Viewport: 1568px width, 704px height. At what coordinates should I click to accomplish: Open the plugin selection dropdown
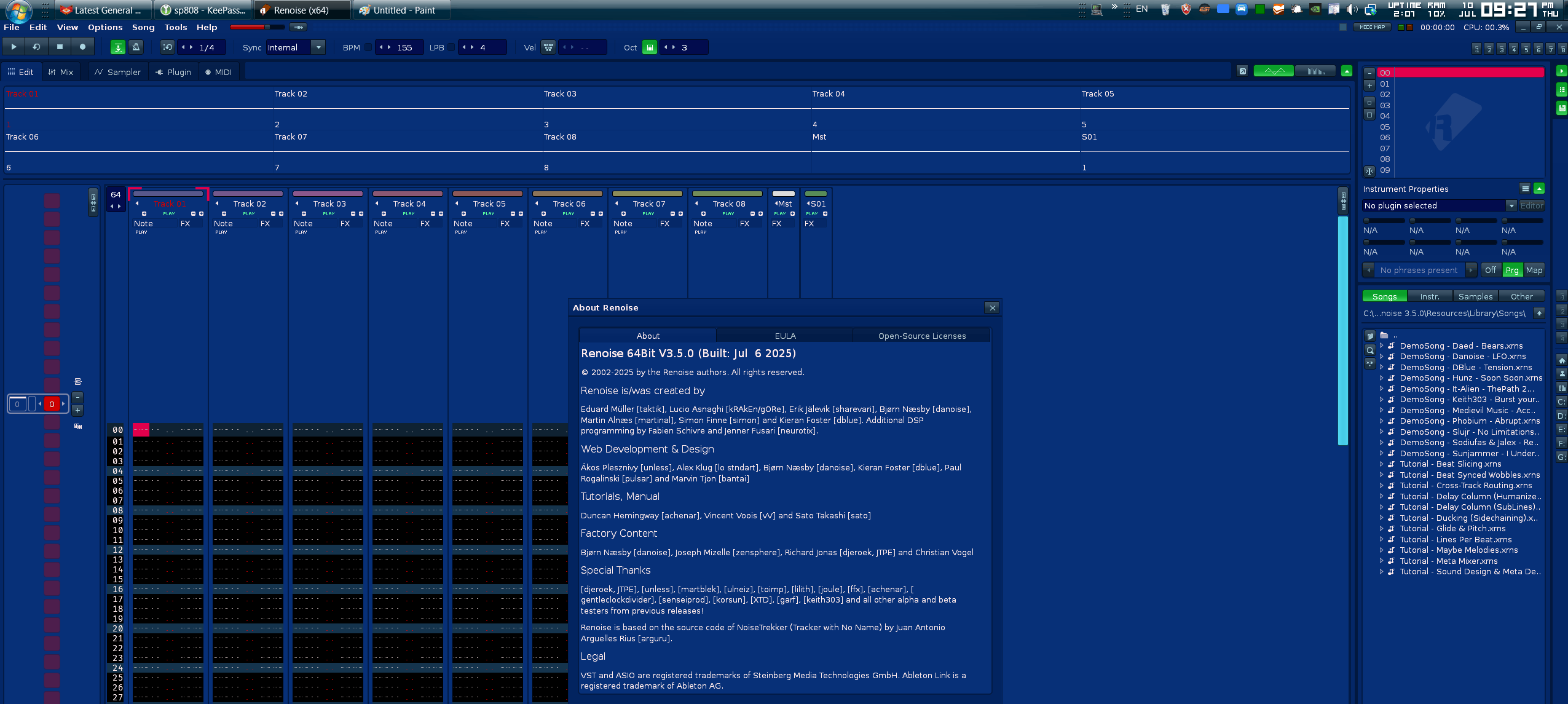coord(1511,205)
